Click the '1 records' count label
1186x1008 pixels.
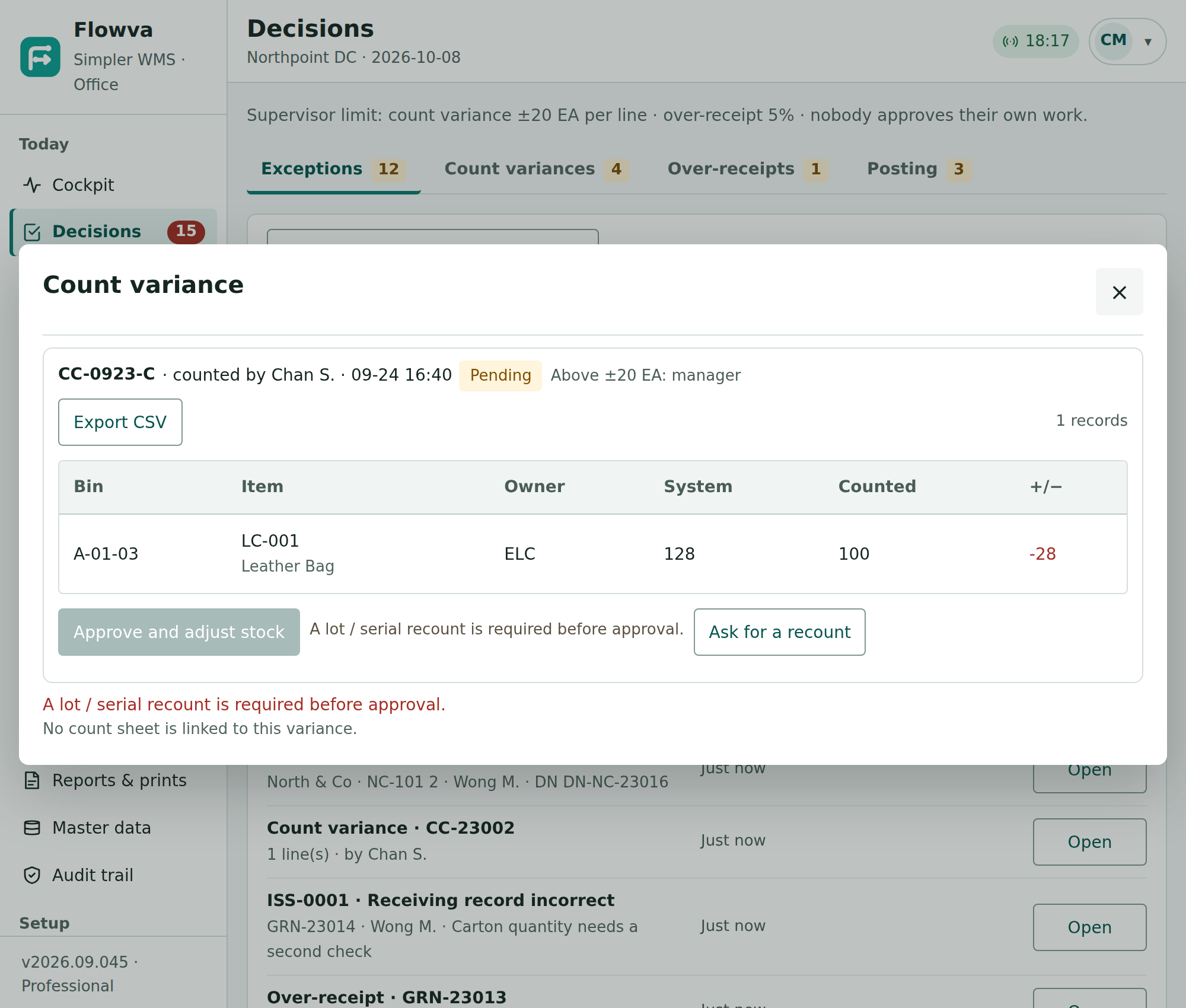[1092, 420]
